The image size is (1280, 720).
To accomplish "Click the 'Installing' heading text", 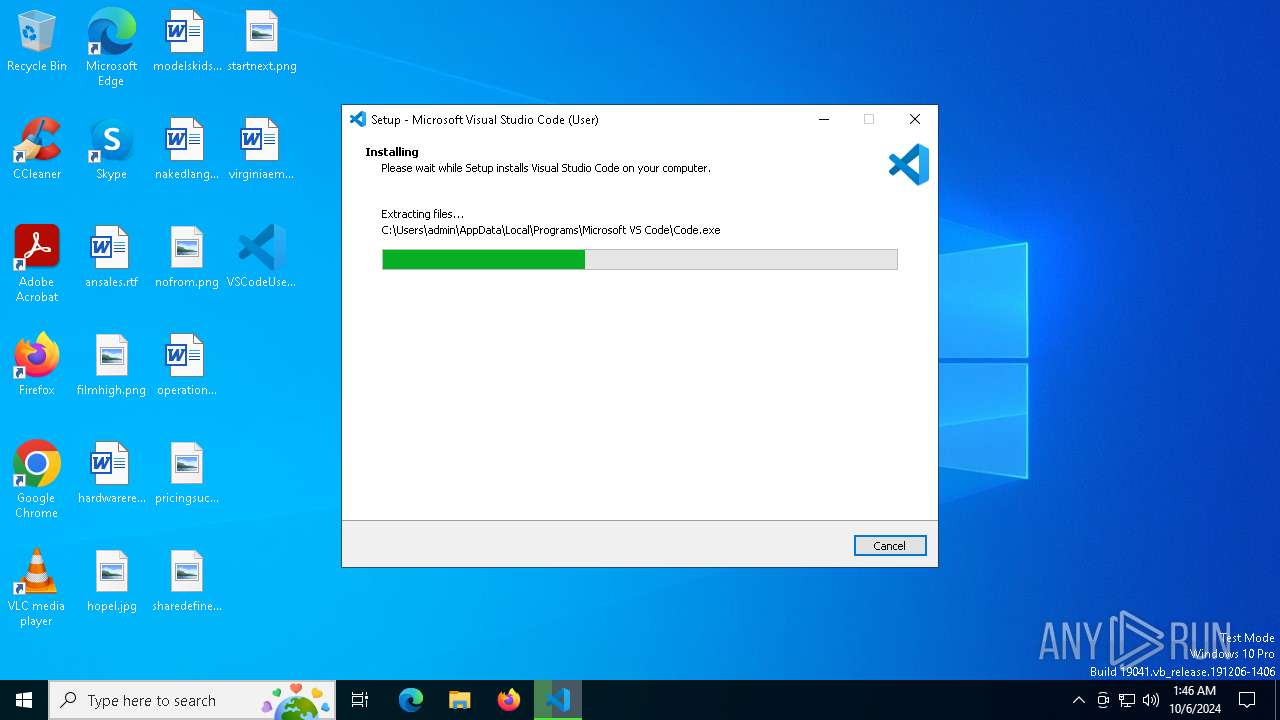I will (392, 152).
